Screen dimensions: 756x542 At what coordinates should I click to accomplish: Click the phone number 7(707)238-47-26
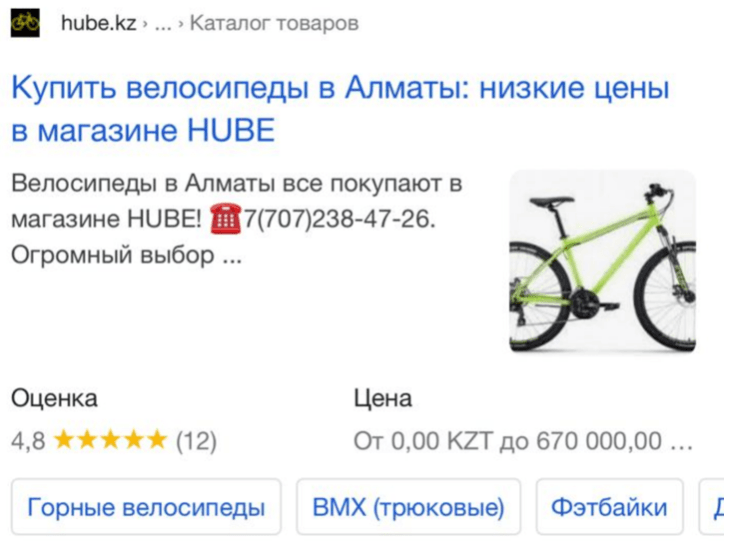339,219
